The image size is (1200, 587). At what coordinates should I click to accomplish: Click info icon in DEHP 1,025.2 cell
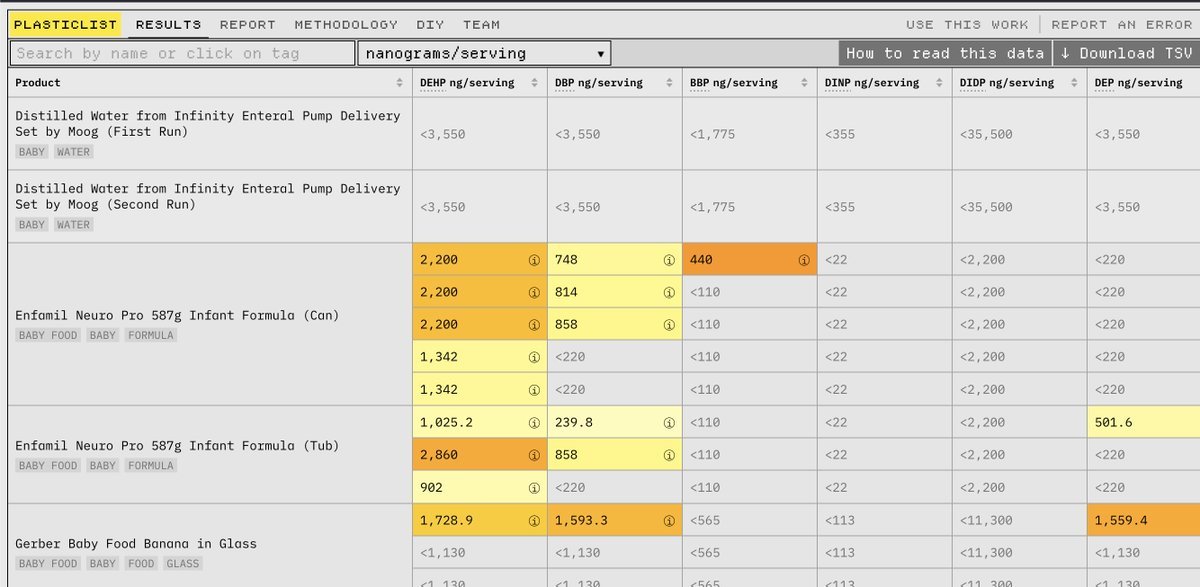(533, 423)
